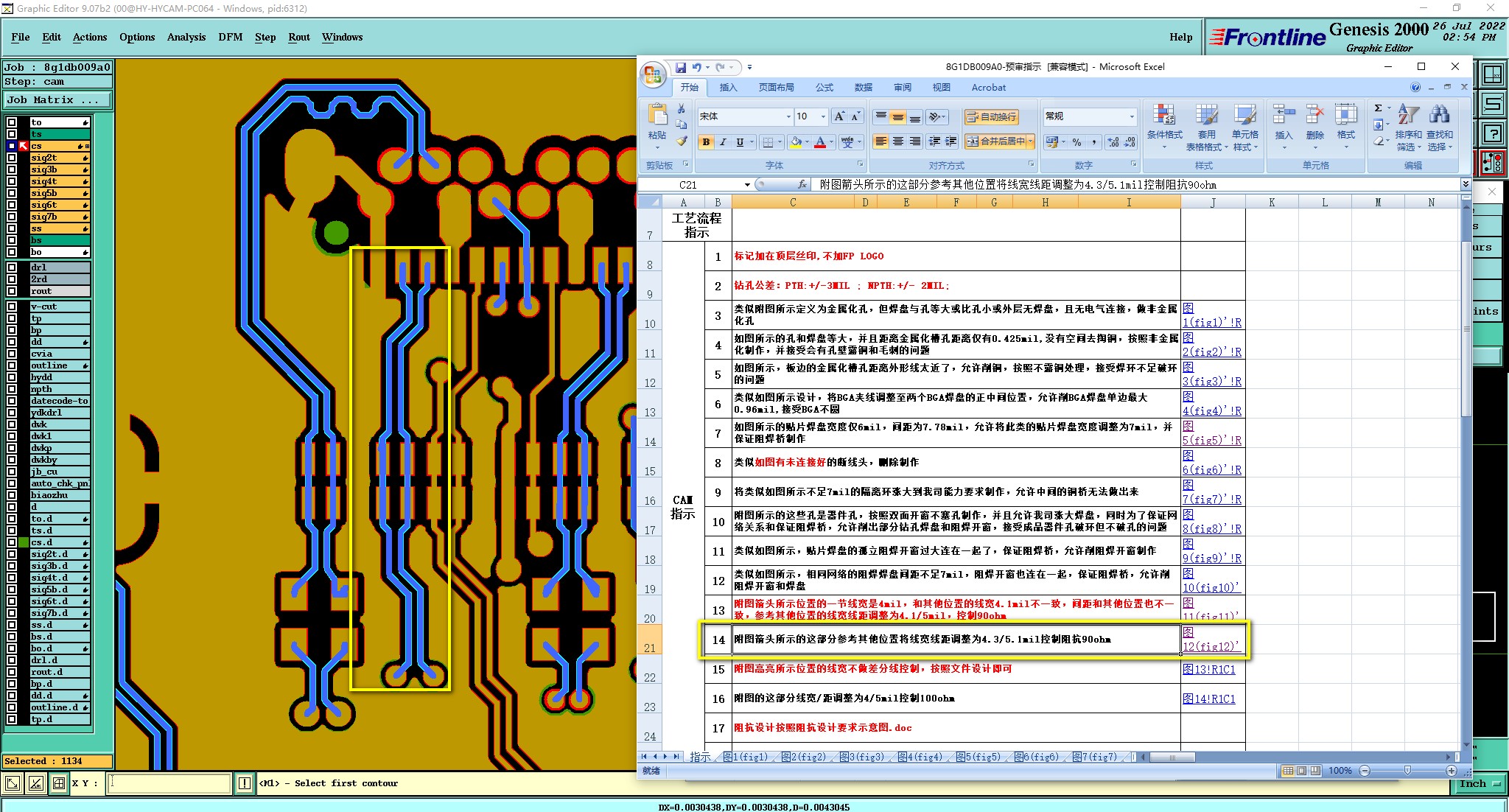1509x812 pixels.
Task: Switch to the Acrobat ribbon tab
Action: click(988, 87)
